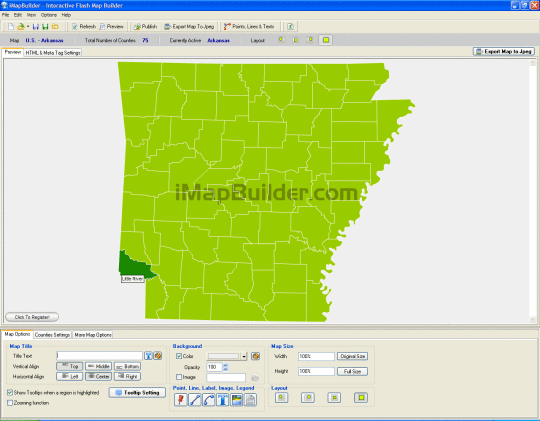
Task: Open Tooltip Setting dialog
Action: [x=137, y=392]
